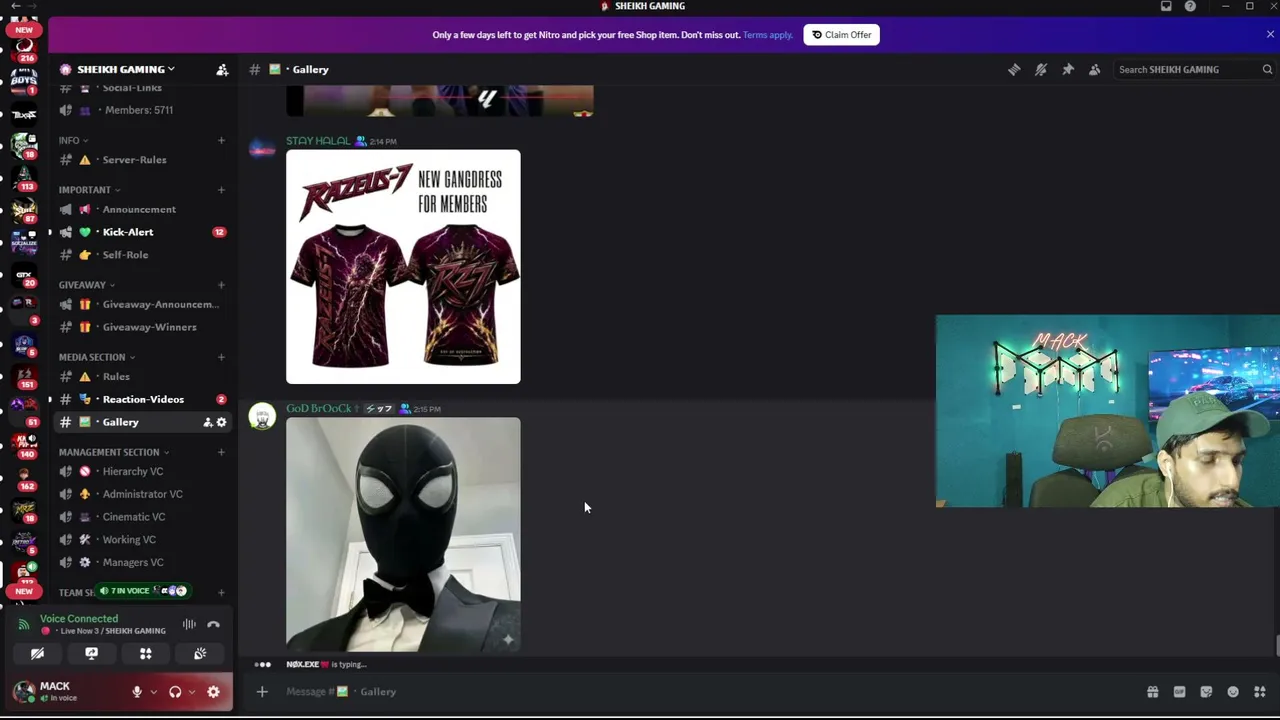Toggle the member list panel
1280x720 pixels.
pos(1095,69)
